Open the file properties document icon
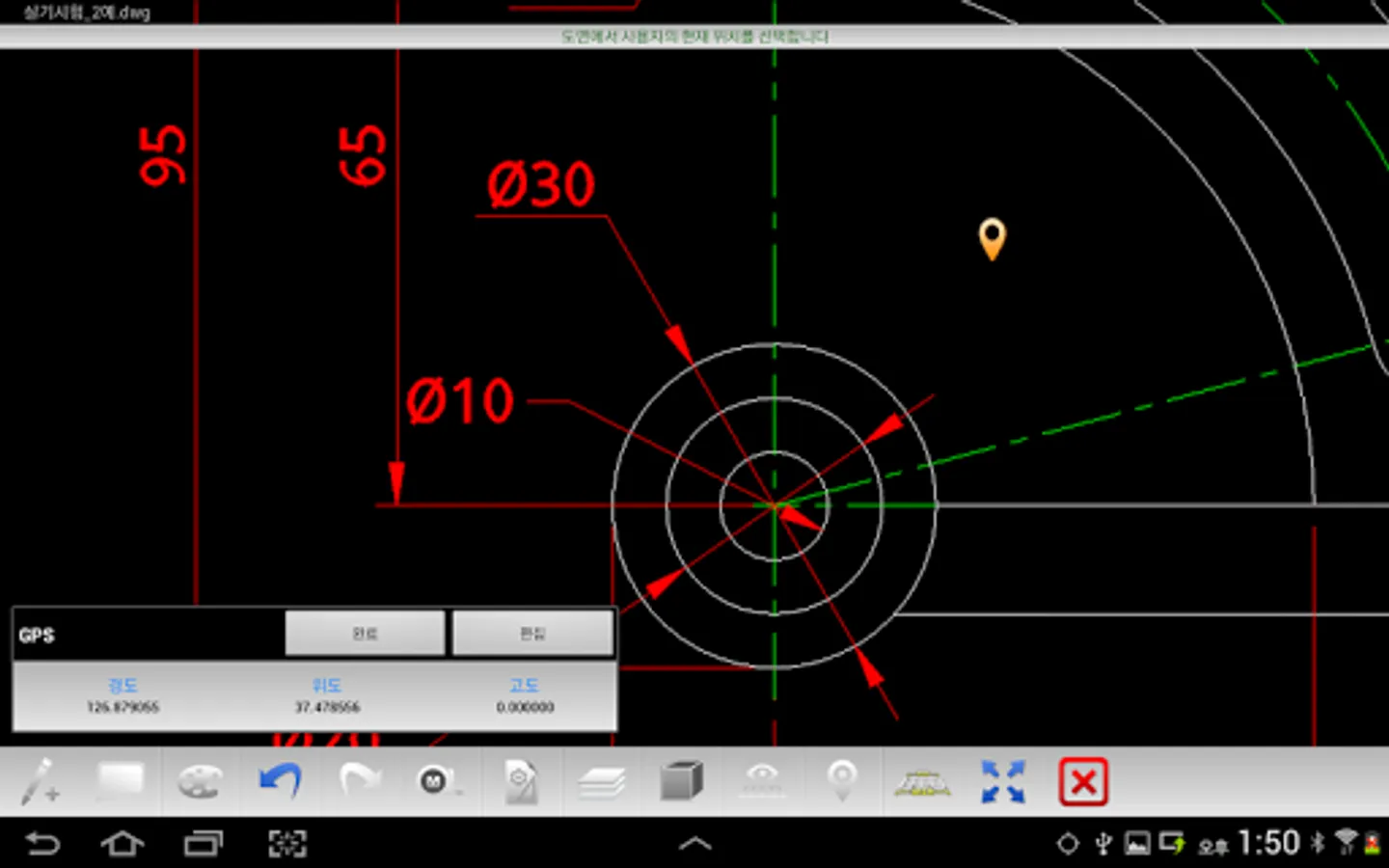 tap(521, 781)
